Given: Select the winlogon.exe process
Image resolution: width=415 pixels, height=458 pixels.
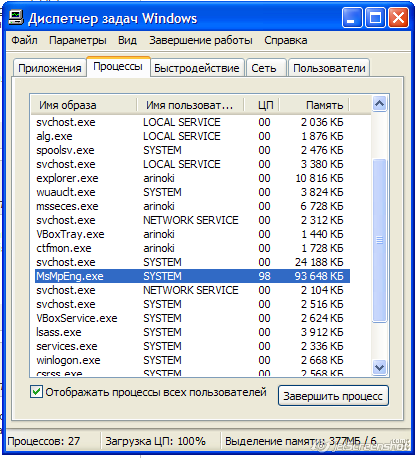Looking at the screenshot, I should [192, 360].
